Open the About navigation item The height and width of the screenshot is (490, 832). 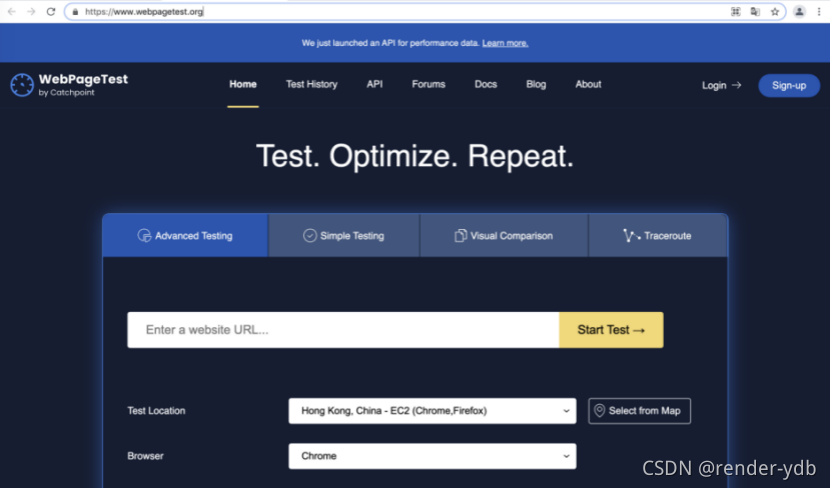(588, 84)
